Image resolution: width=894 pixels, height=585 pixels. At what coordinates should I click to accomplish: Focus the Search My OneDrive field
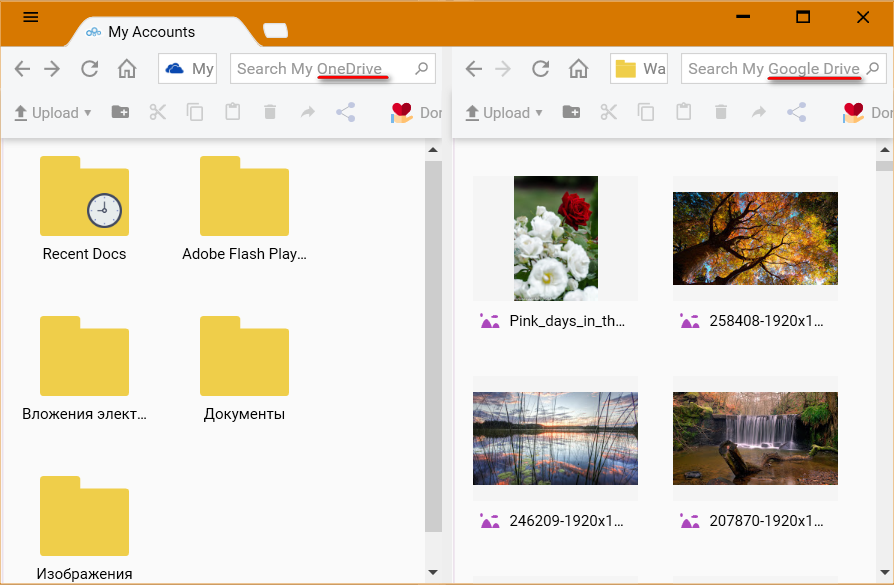pyautogui.click(x=333, y=69)
